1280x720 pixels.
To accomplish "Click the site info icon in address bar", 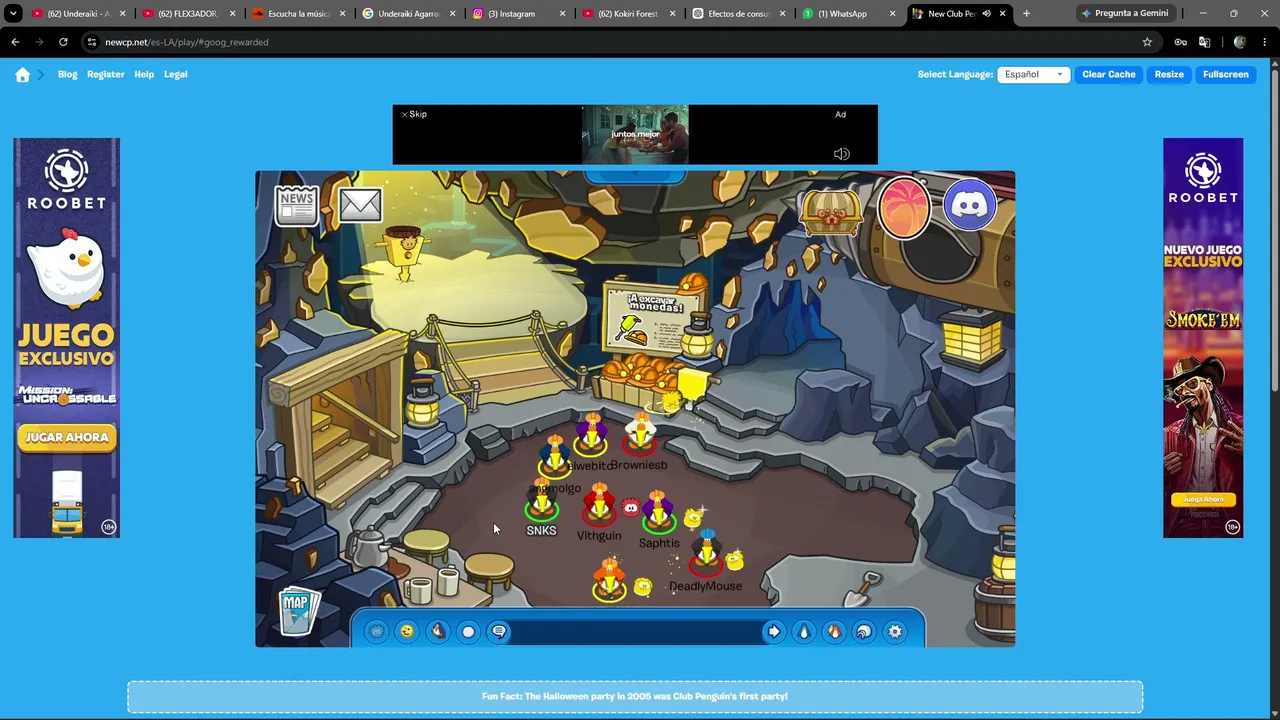I will tap(92, 42).
